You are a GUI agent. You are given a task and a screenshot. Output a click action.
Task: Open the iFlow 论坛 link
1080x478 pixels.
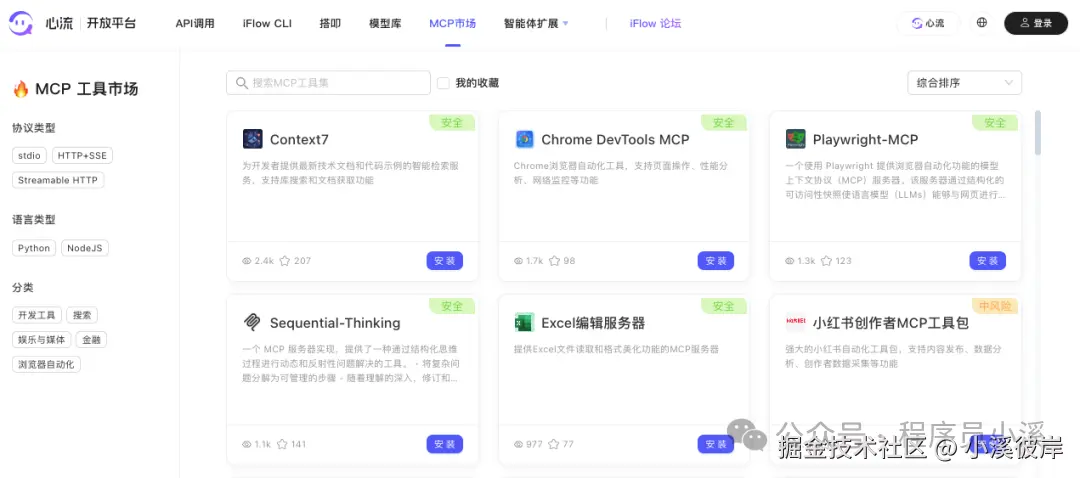pos(655,23)
